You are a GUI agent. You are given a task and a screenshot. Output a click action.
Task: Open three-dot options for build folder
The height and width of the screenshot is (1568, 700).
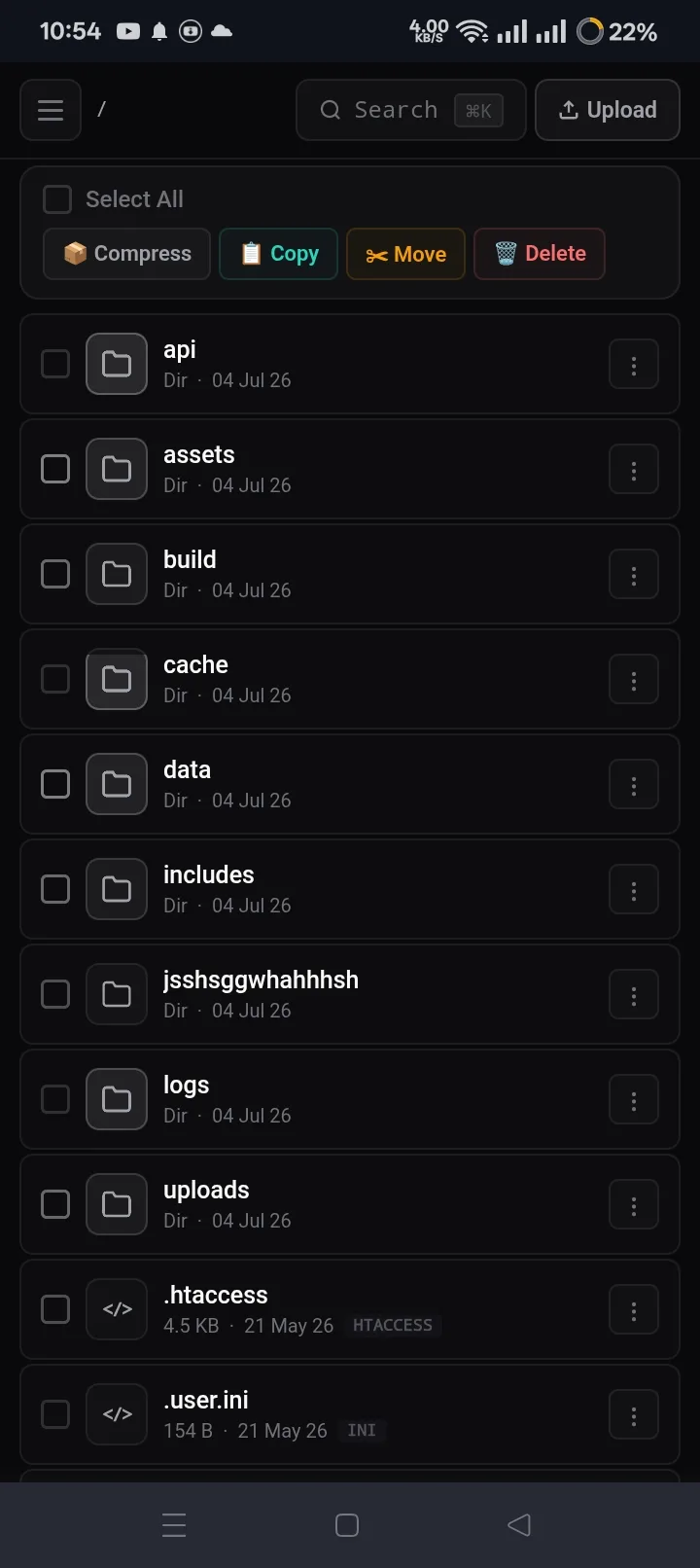pos(634,575)
